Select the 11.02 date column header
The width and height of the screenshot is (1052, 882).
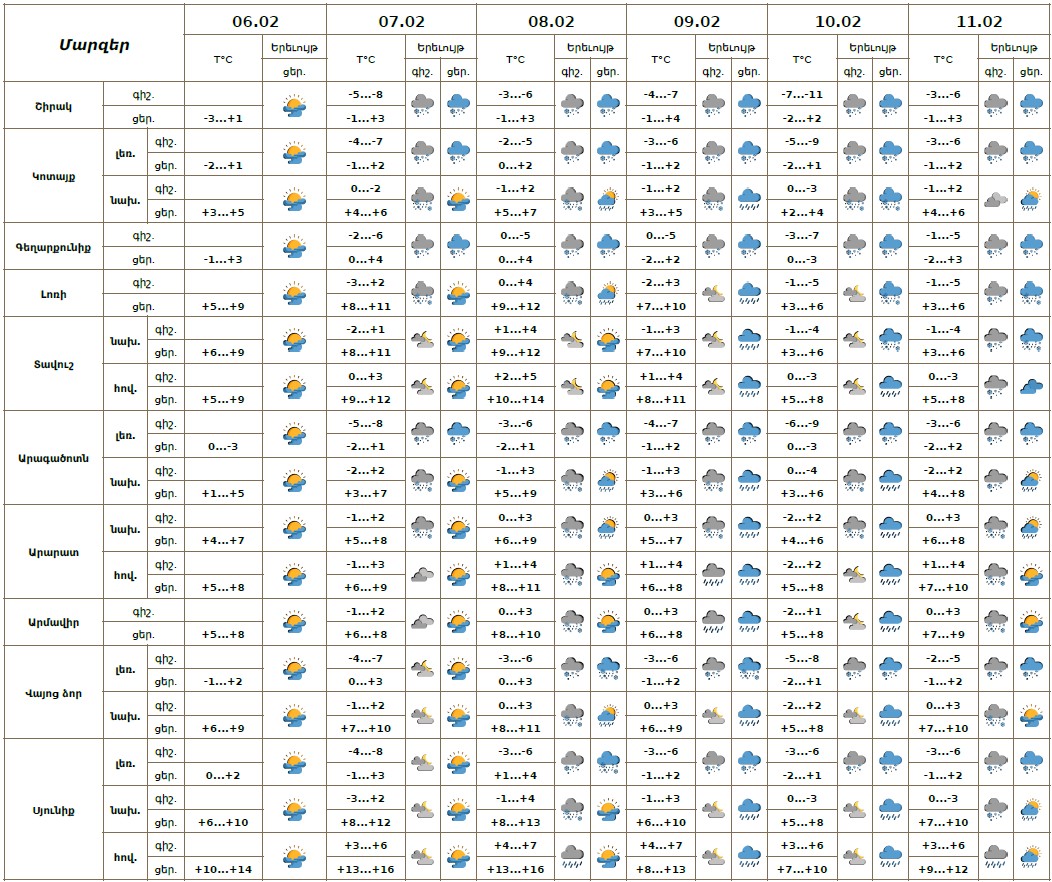tap(980, 20)
